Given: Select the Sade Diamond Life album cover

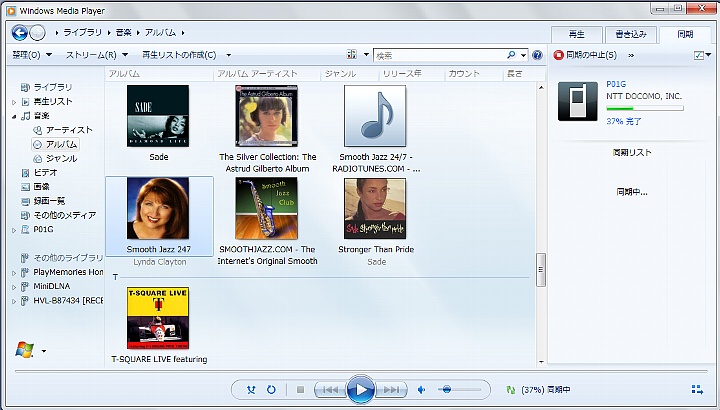Looking at the screenshot, I should click(x=158, y=116).
